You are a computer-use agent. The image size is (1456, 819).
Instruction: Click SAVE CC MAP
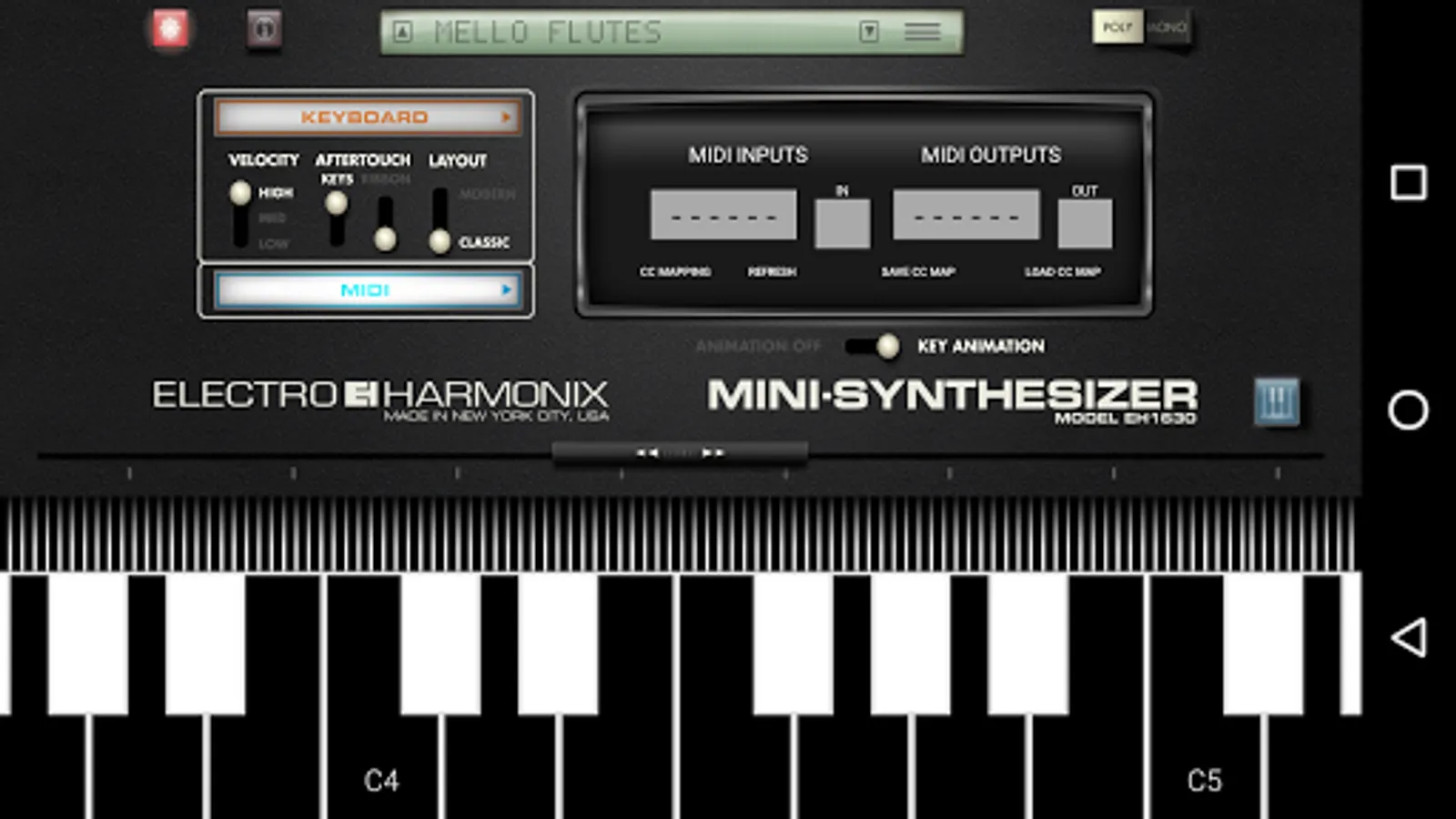(918, 271)
